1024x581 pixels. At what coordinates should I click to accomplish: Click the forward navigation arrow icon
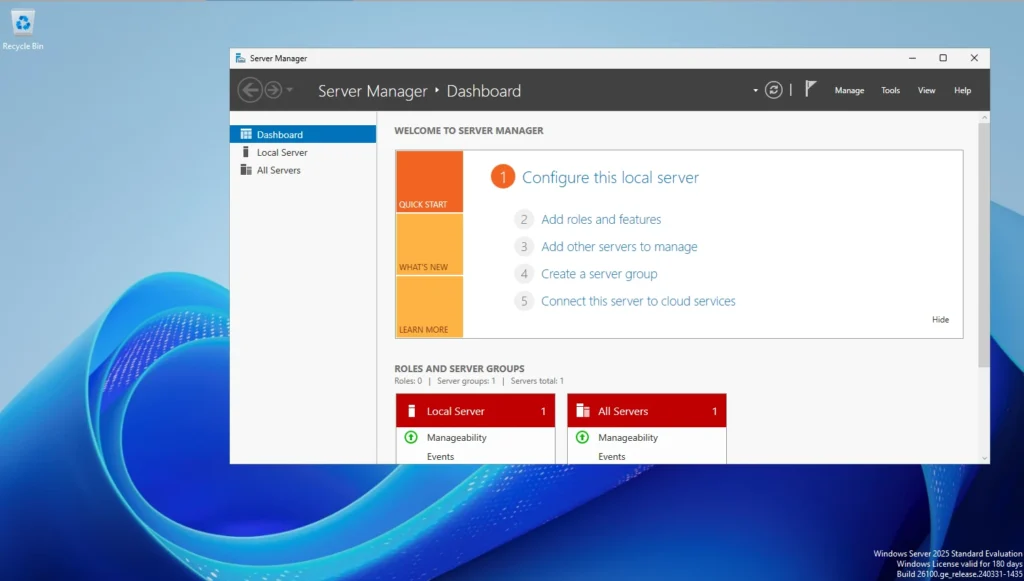(273, 90)
